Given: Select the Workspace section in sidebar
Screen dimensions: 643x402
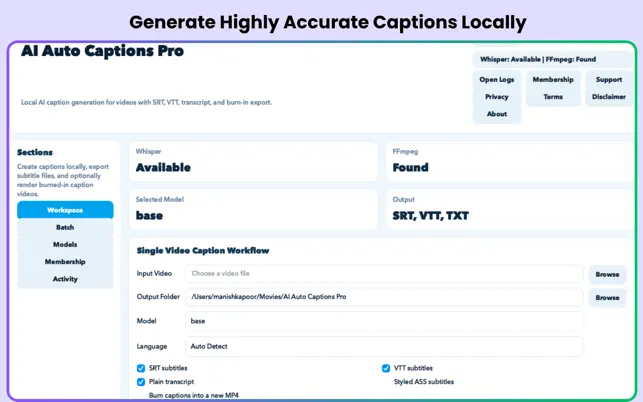Looking at the screenshot, I should pyautogui.click(x=65, y=210).
